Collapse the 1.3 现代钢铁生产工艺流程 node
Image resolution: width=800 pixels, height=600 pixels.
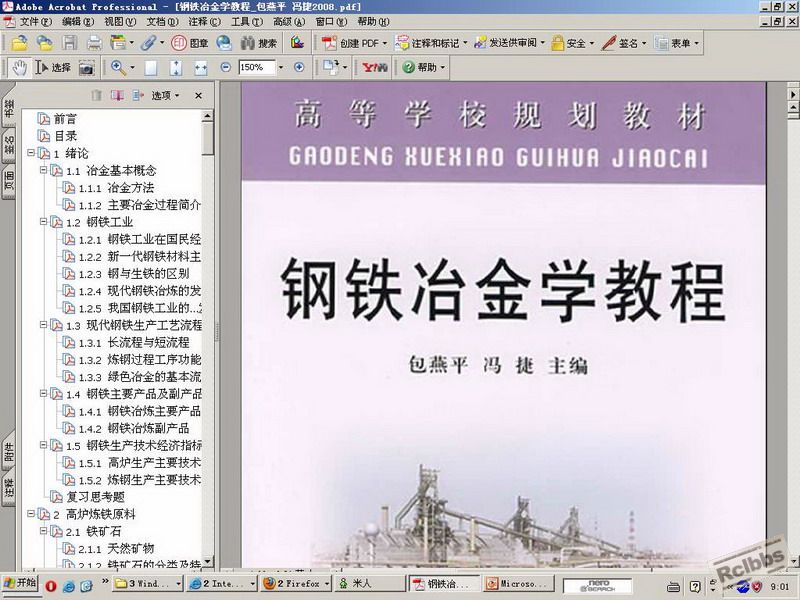[x=44, y=324]
